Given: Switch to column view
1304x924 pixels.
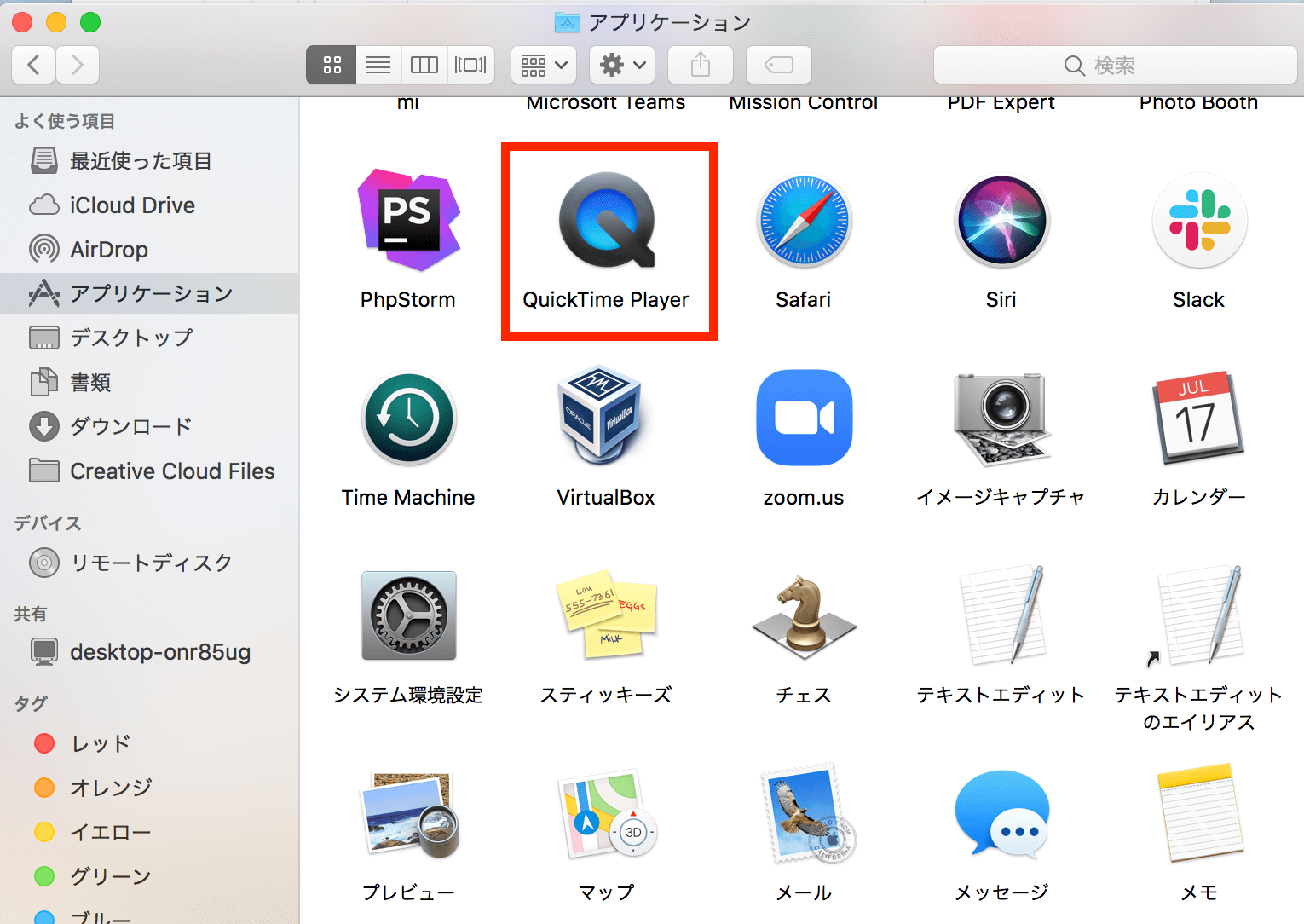Looking at the screenshot, I should click(424, 65).
